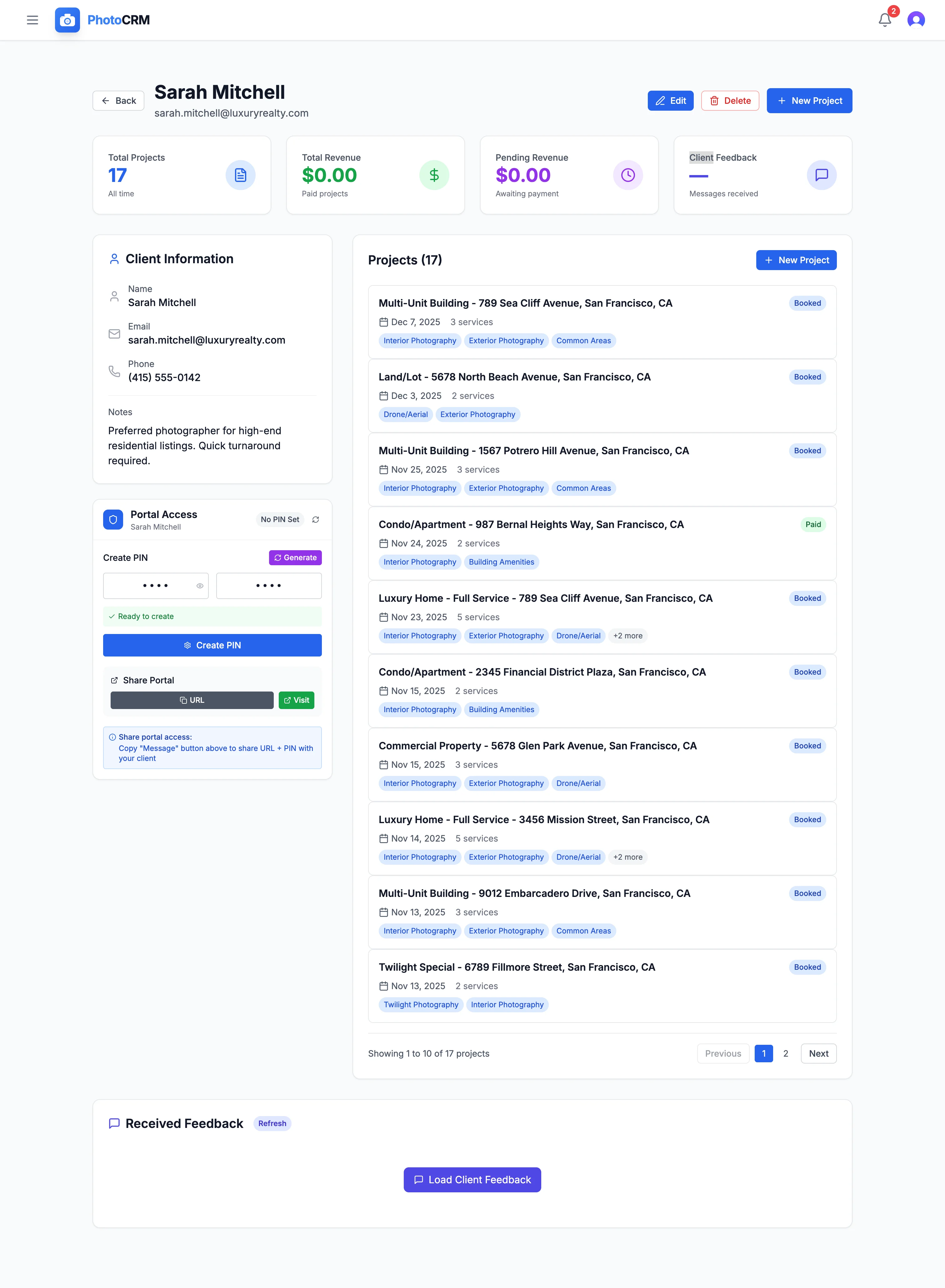Click the Portal Access shield icon

tap(113, 520)
